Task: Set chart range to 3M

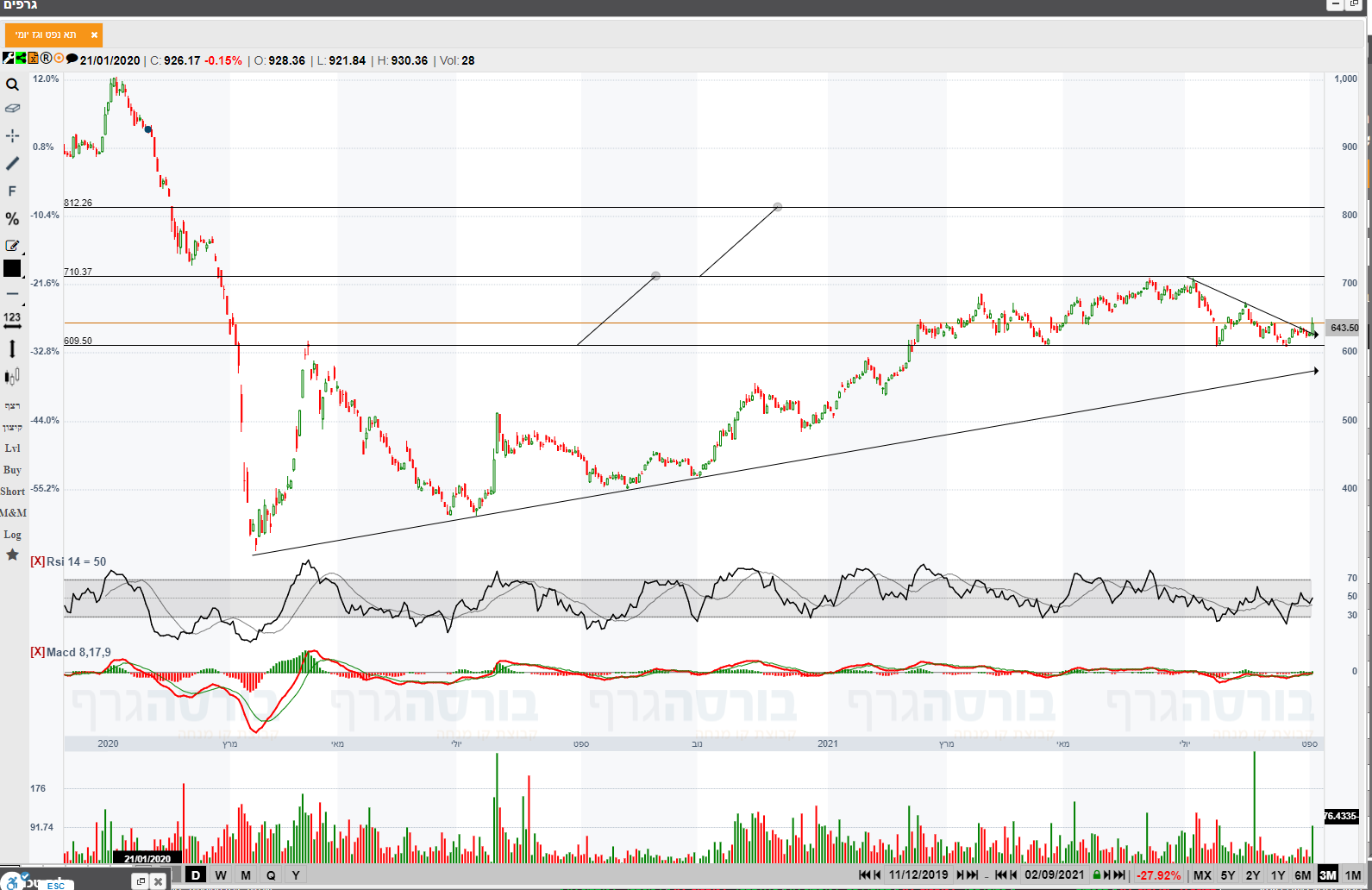Action: point(1328,875)
